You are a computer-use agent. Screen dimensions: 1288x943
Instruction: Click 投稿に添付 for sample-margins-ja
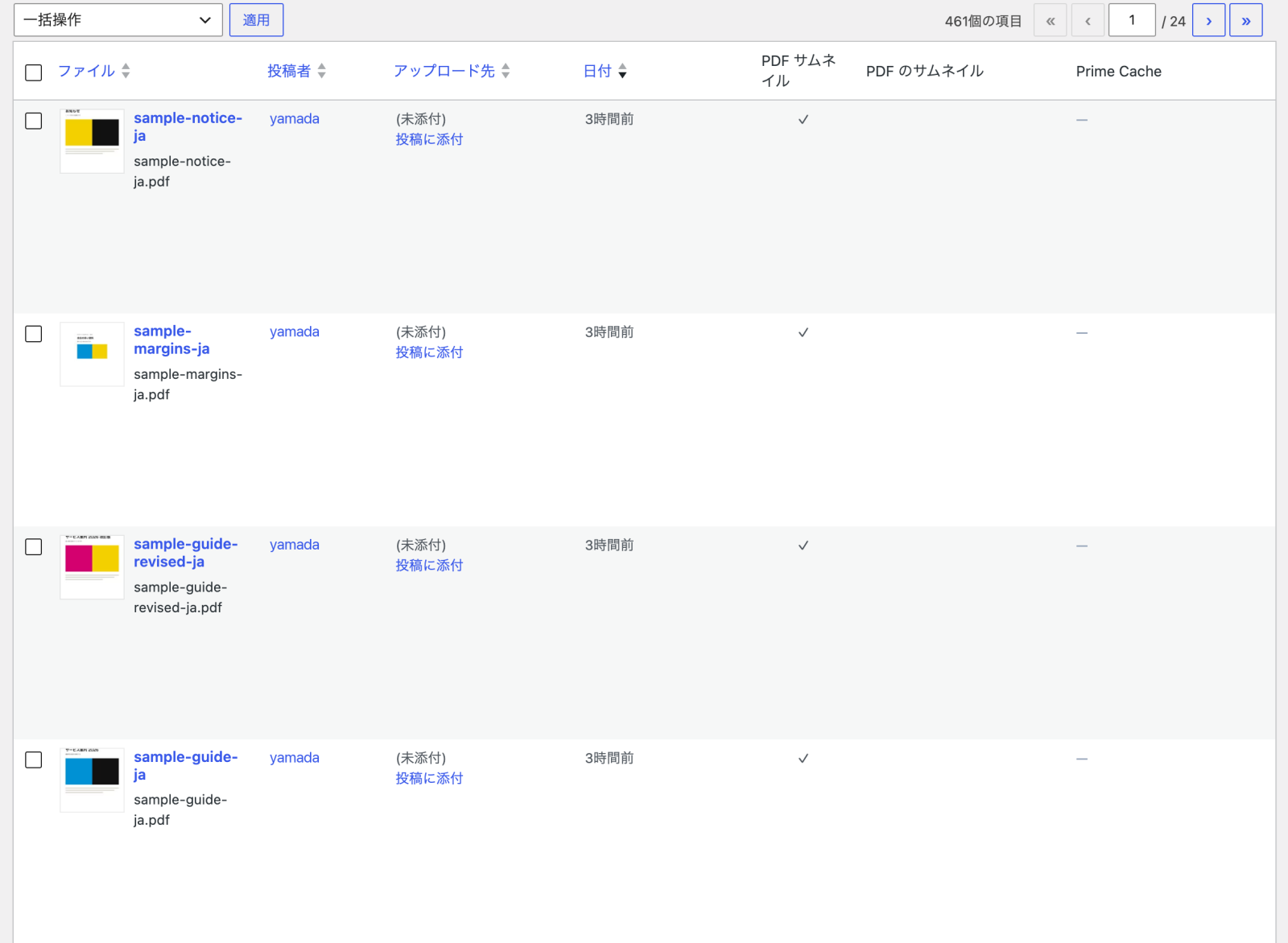[429, 352]
